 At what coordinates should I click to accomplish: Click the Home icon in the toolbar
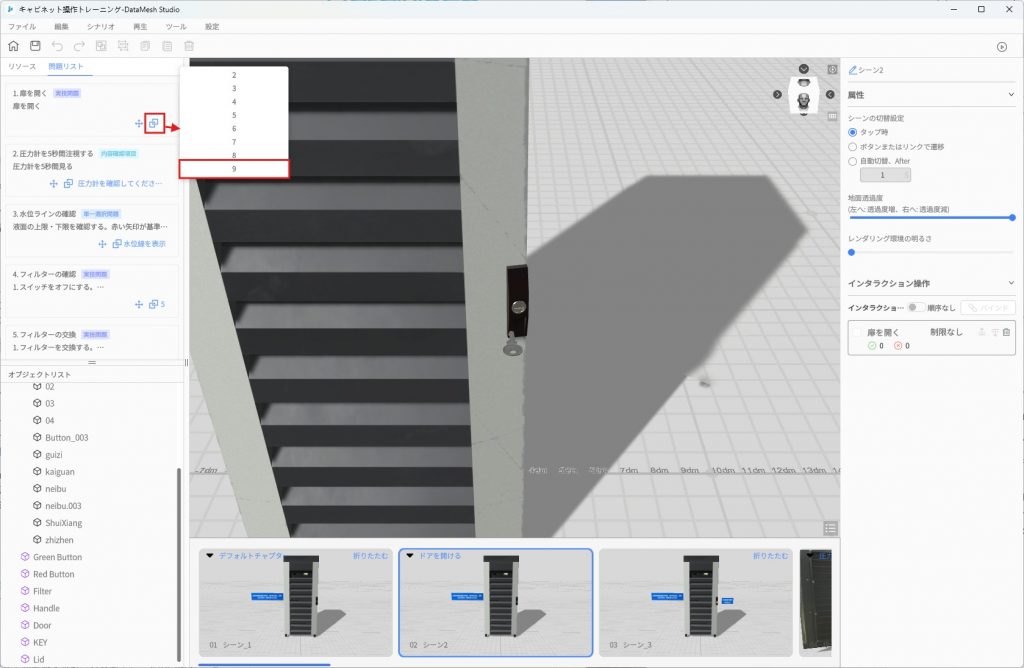pos(13,46)
